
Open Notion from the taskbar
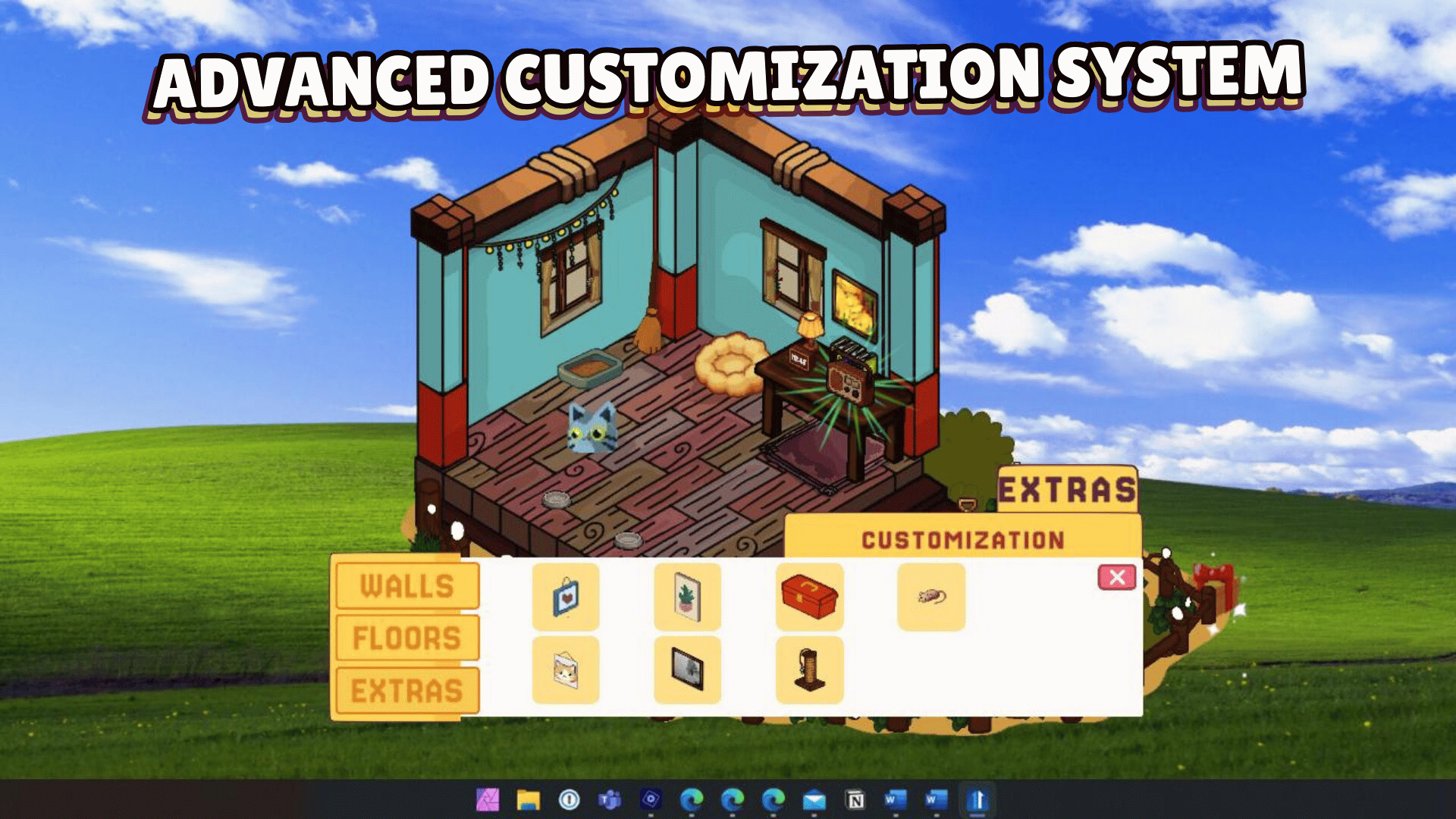pyautogui.click(x=855, y=800)
